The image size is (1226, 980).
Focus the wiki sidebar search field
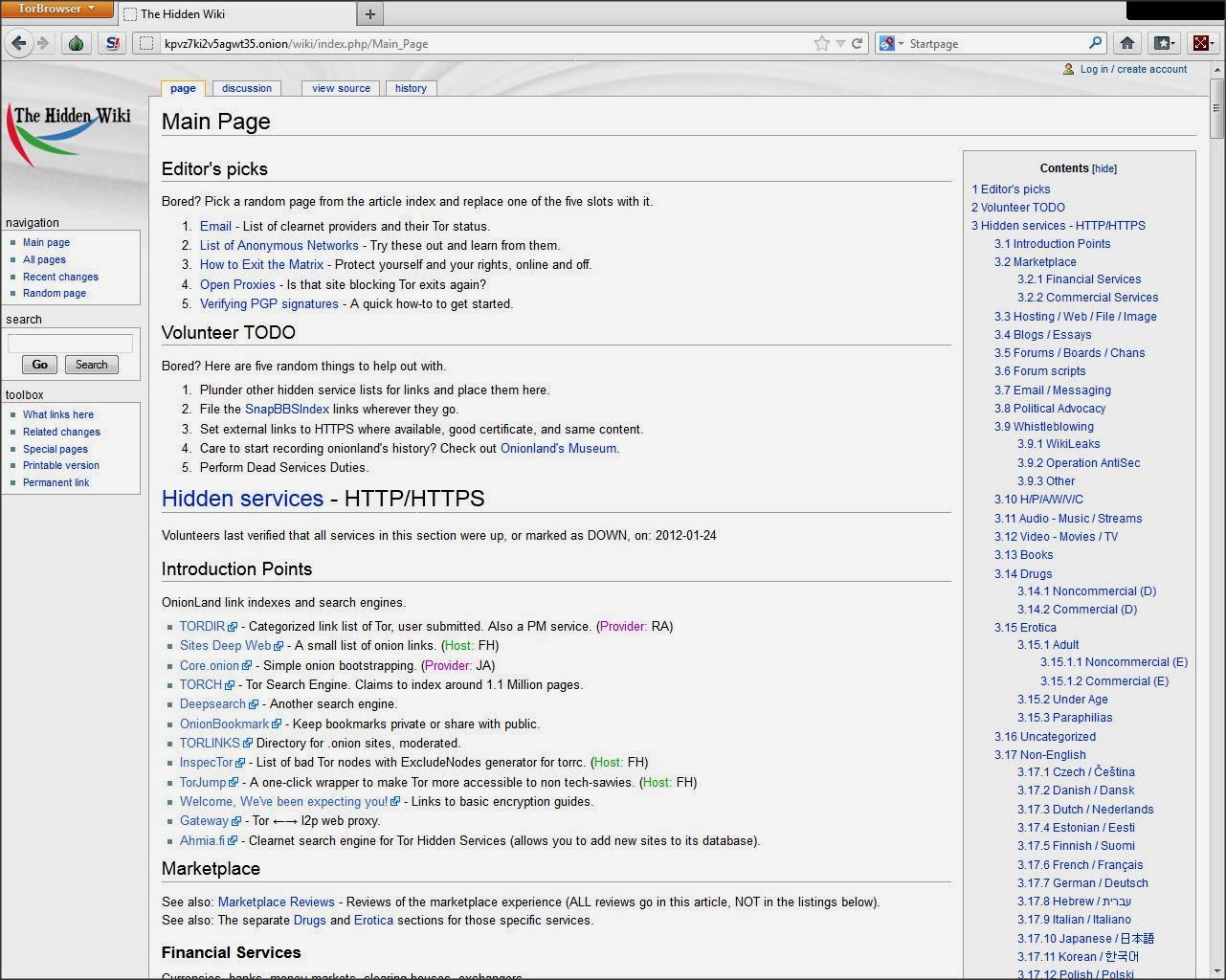click(x=70, y=343)
